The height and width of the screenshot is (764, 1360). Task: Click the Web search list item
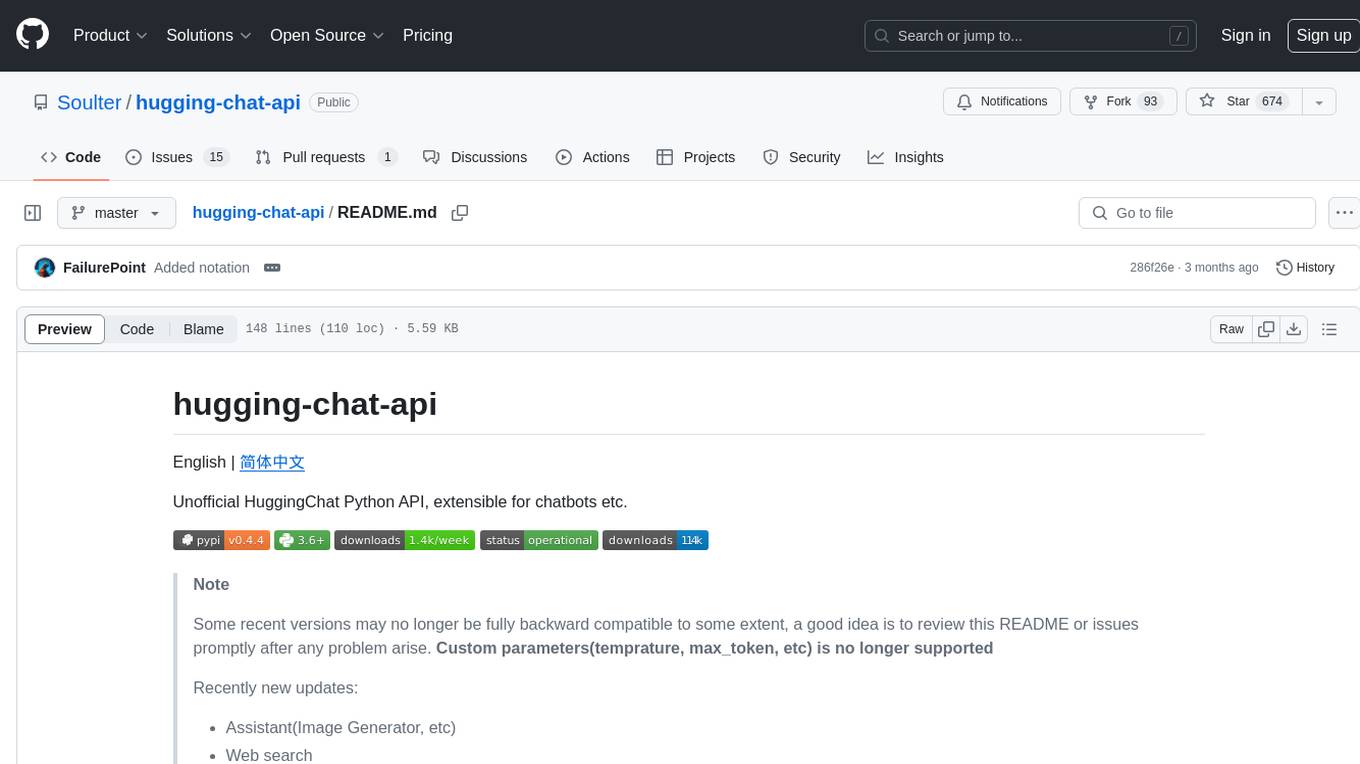(269, 755)
